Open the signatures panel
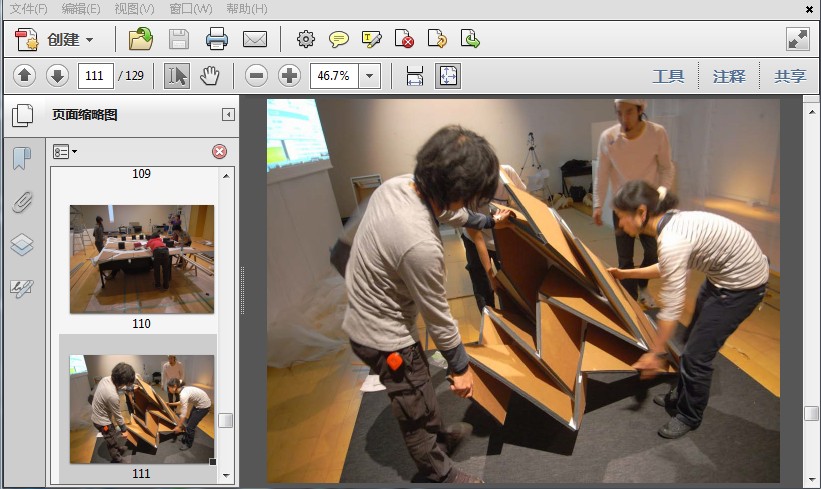The height and width of the screenshot is (489, 821). click(22, 287)
